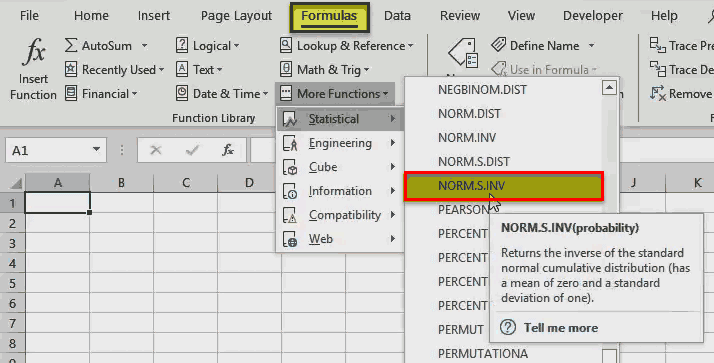Expand the Math & Trig dropdown arrow

pyautogui.click(x=366, y=70)
